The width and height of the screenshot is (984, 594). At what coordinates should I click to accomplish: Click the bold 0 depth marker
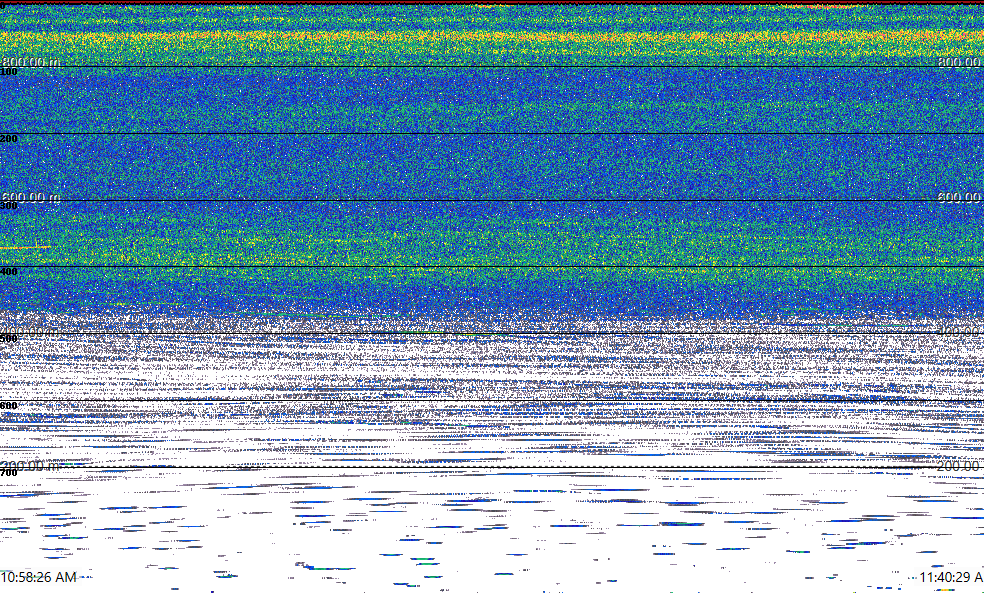click(x=4, y=5)
